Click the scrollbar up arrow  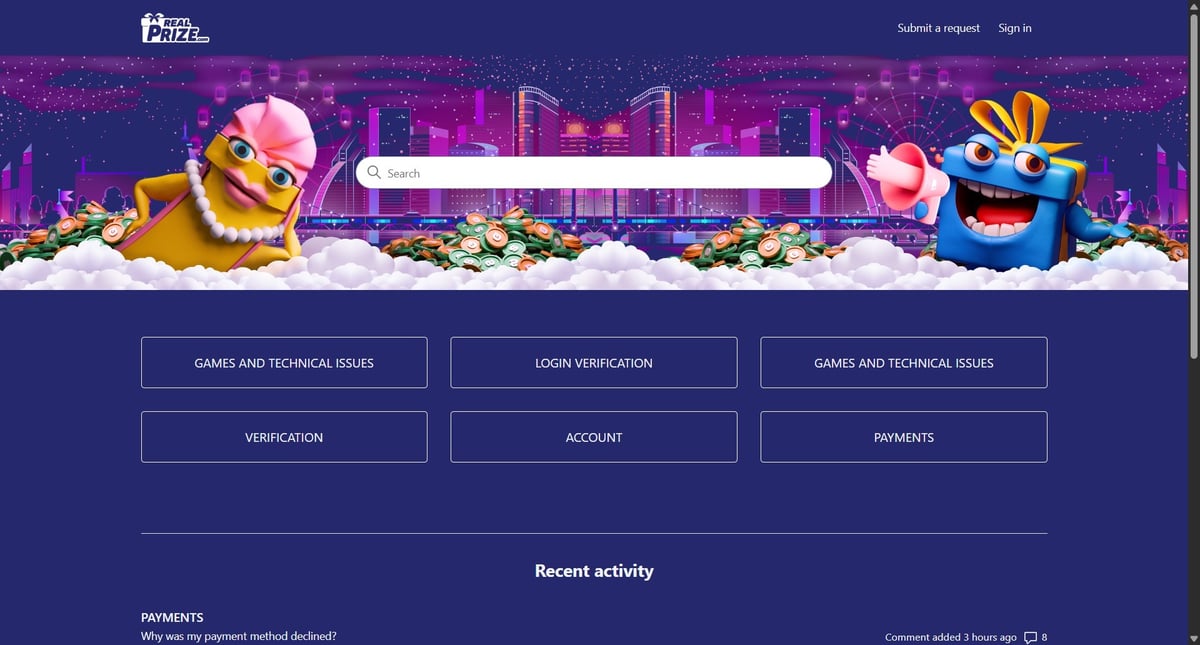click(1193, 6)
